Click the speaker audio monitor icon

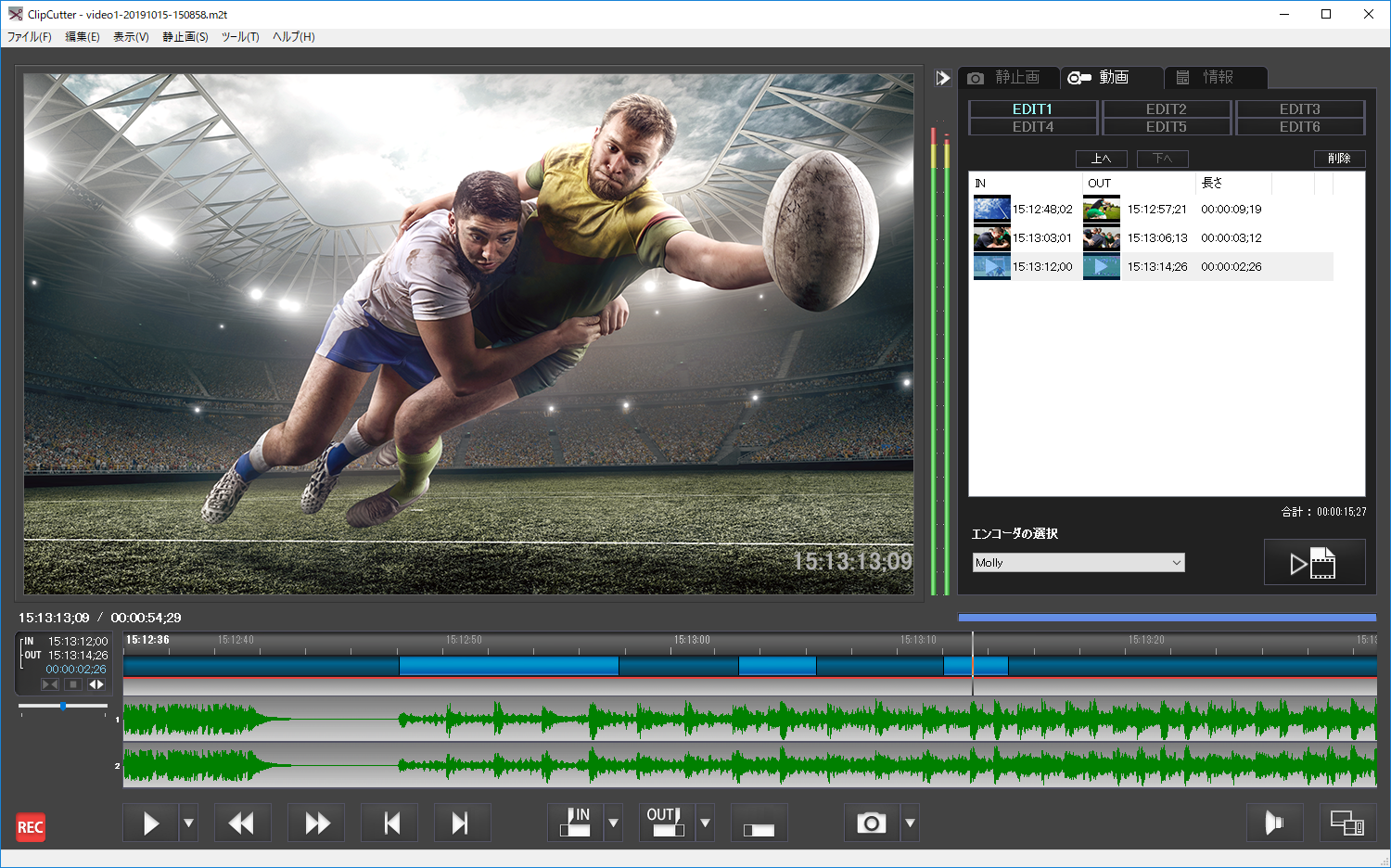click(1274, 823)
